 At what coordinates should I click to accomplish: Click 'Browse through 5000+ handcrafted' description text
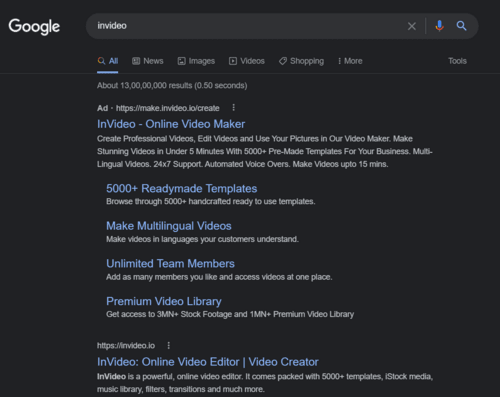pyautogui.click(x=210, y=202)
